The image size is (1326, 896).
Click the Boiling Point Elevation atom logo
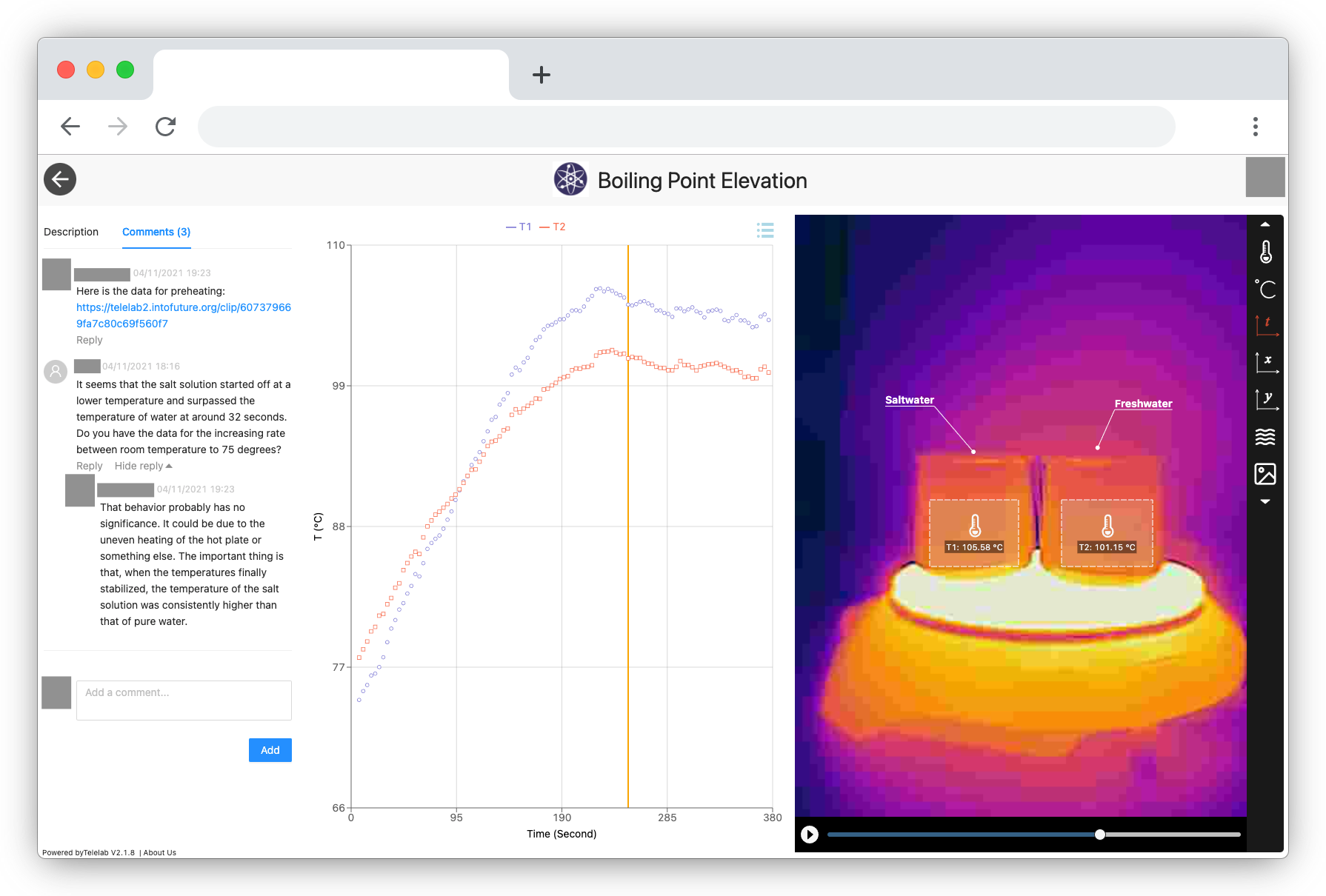click(570, 179)
